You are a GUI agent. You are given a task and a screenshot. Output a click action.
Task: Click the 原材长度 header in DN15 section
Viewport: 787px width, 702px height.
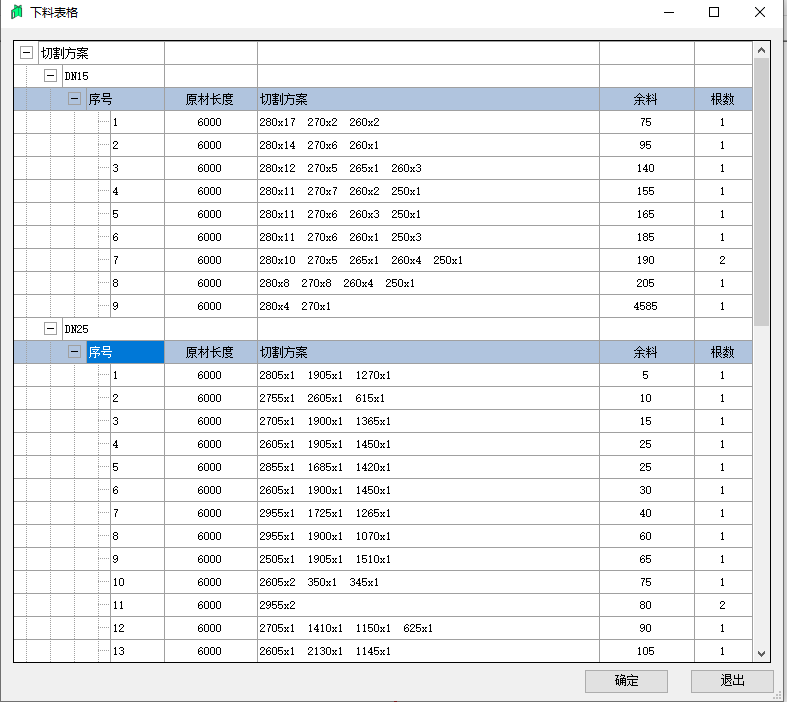pos(209,99)
